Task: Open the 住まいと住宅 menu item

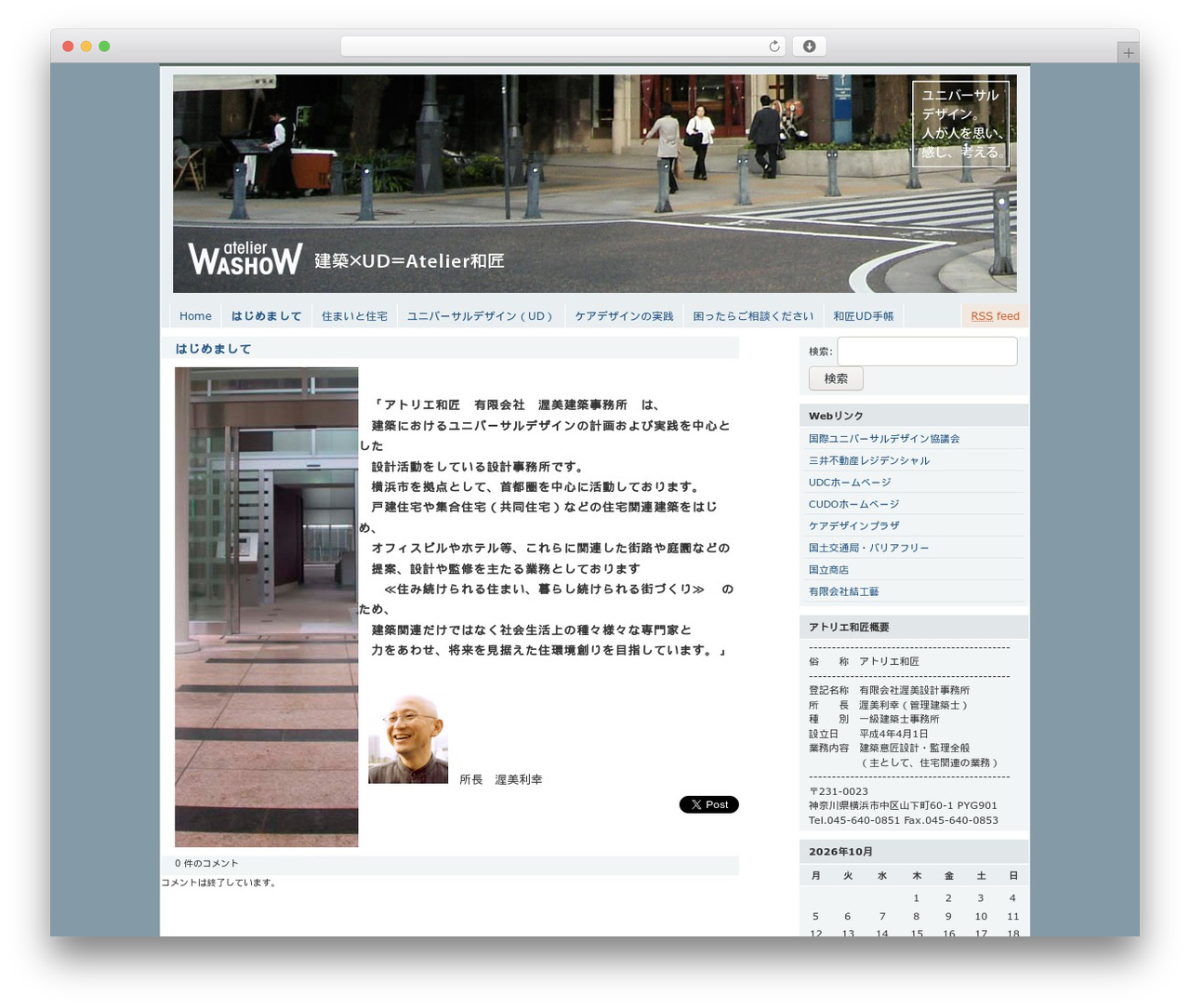Action: tap(354, 316)
